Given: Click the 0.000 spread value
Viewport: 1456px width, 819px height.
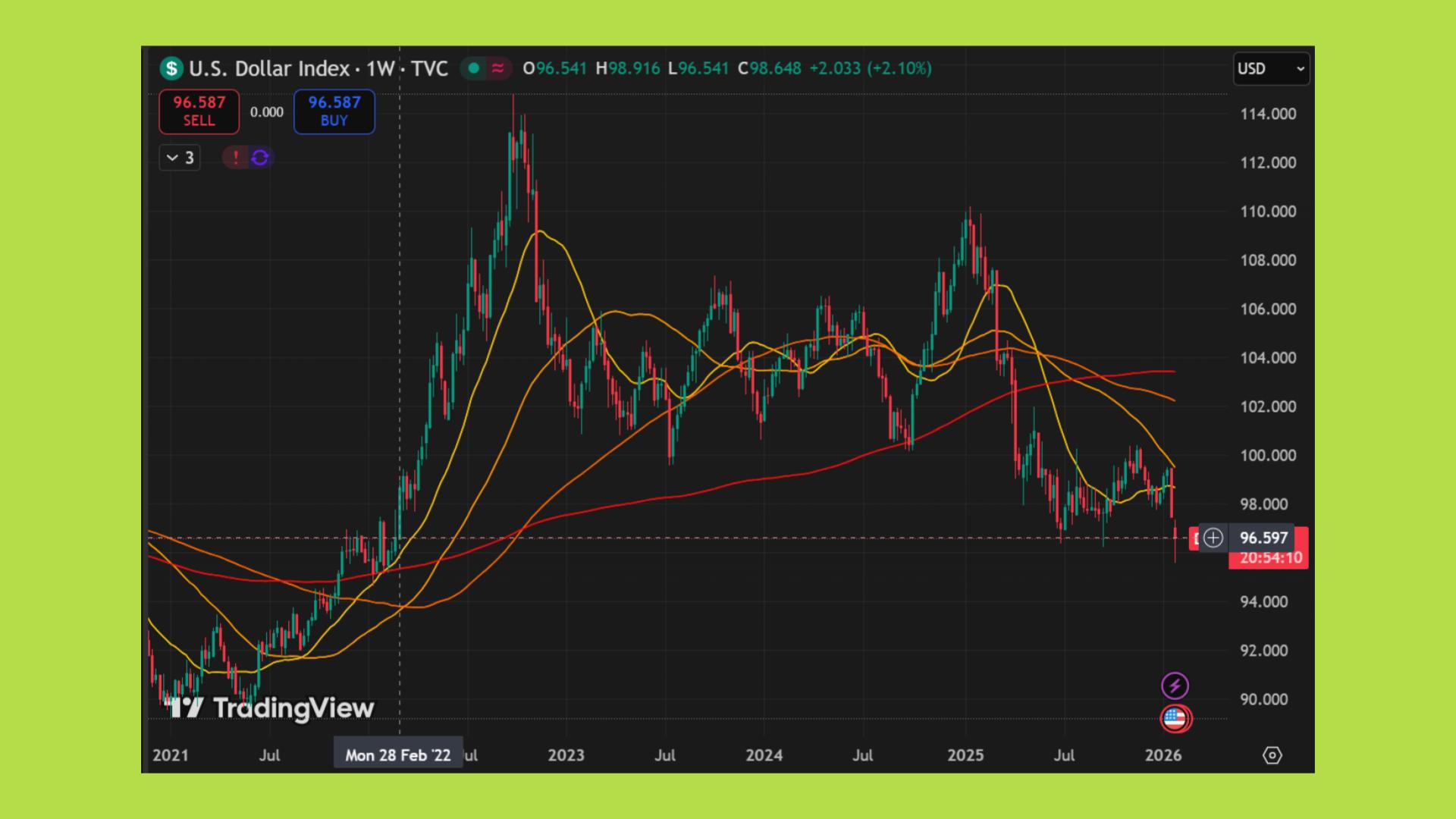Looking at the screenshot, I should [x=267, y=112].
